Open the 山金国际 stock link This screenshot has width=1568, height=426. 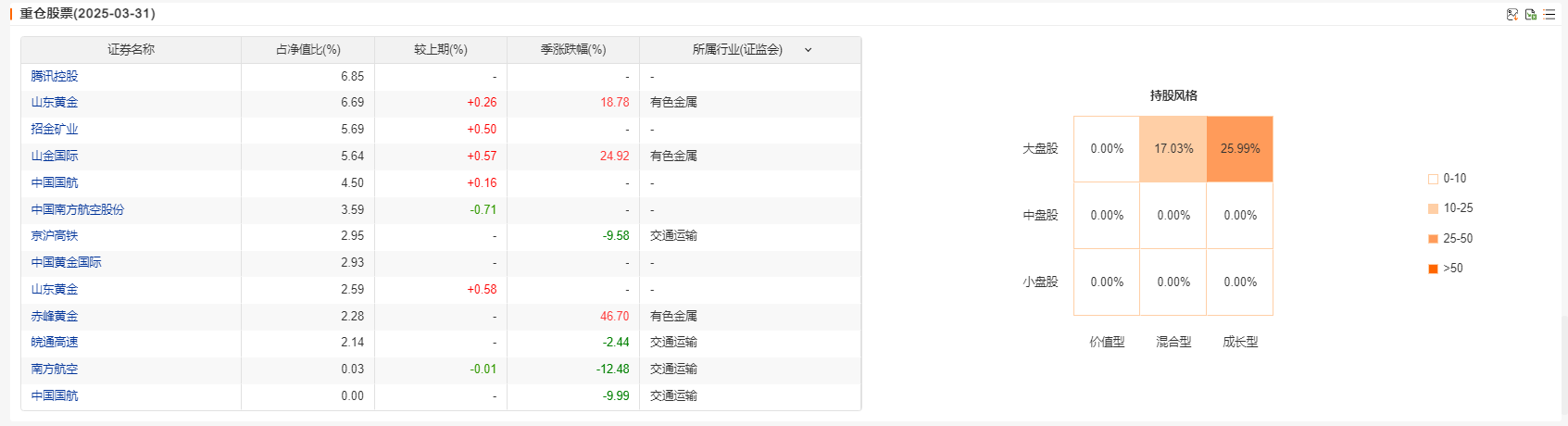coord(55,157)
